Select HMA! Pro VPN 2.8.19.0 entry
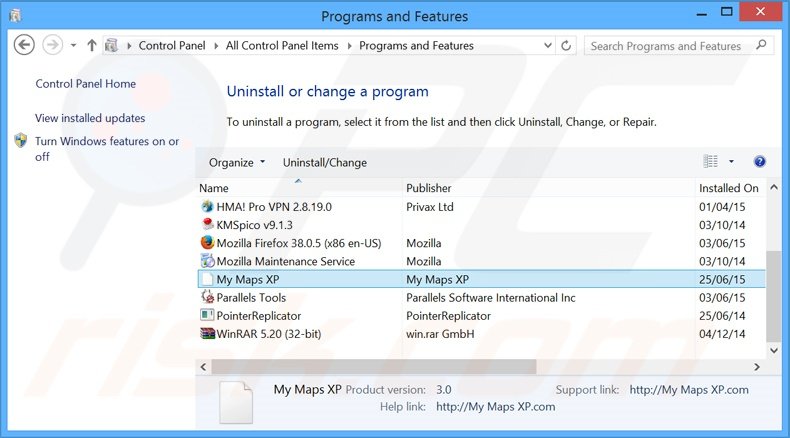790x438 pixels. [274, 207]
